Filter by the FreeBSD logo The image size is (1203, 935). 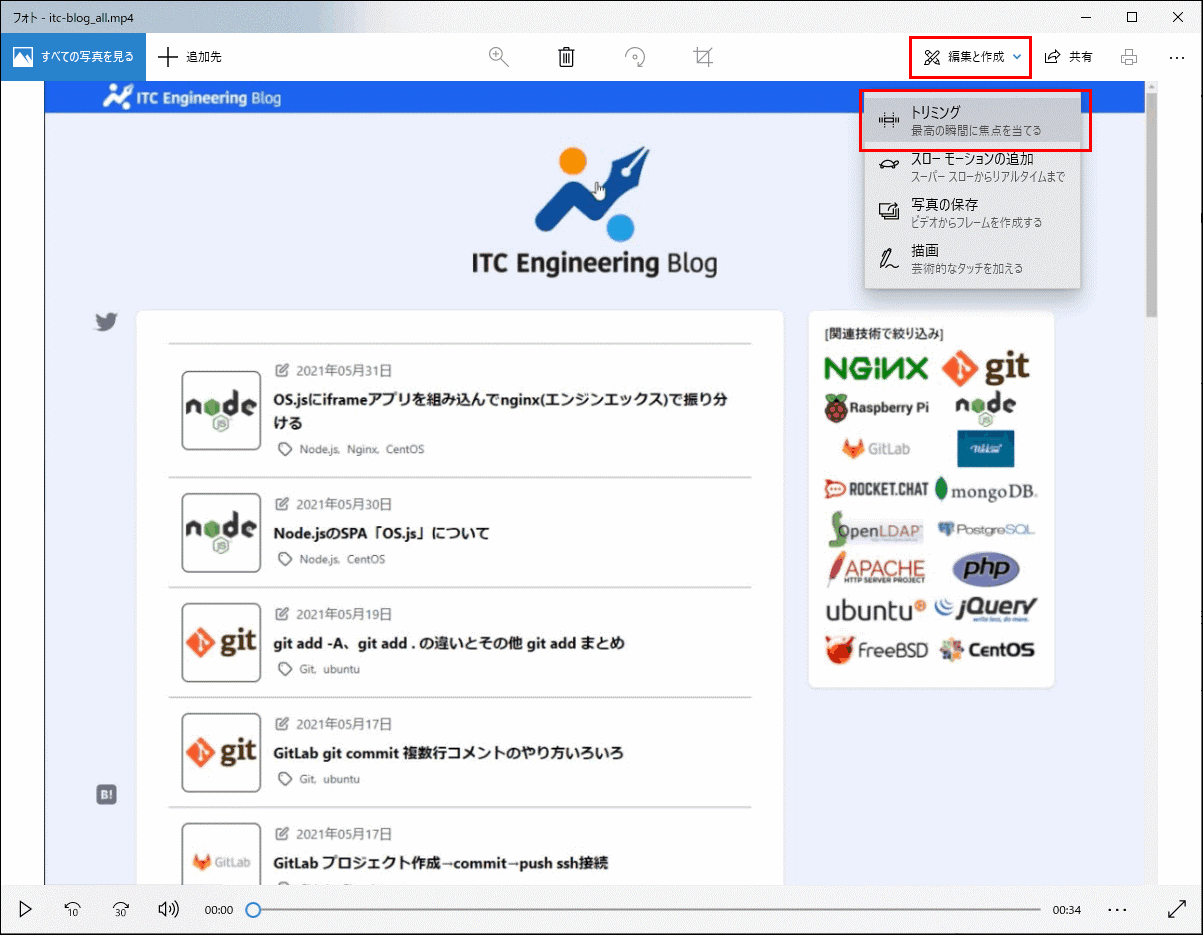(x=876, y=650)
